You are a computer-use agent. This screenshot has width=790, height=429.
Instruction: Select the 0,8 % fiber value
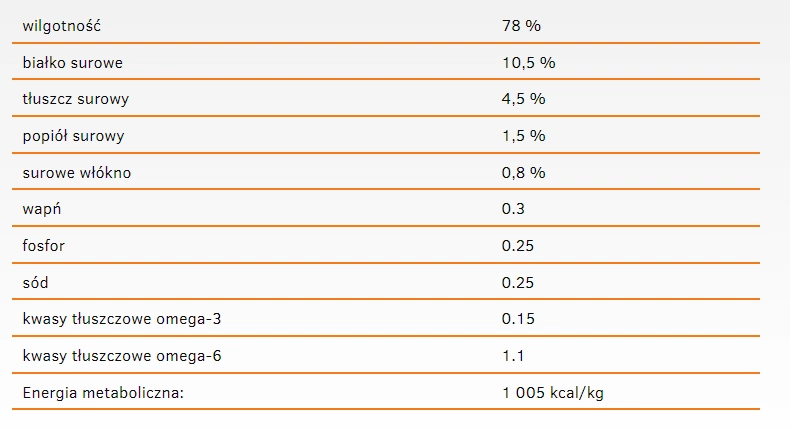coord(524,172)
